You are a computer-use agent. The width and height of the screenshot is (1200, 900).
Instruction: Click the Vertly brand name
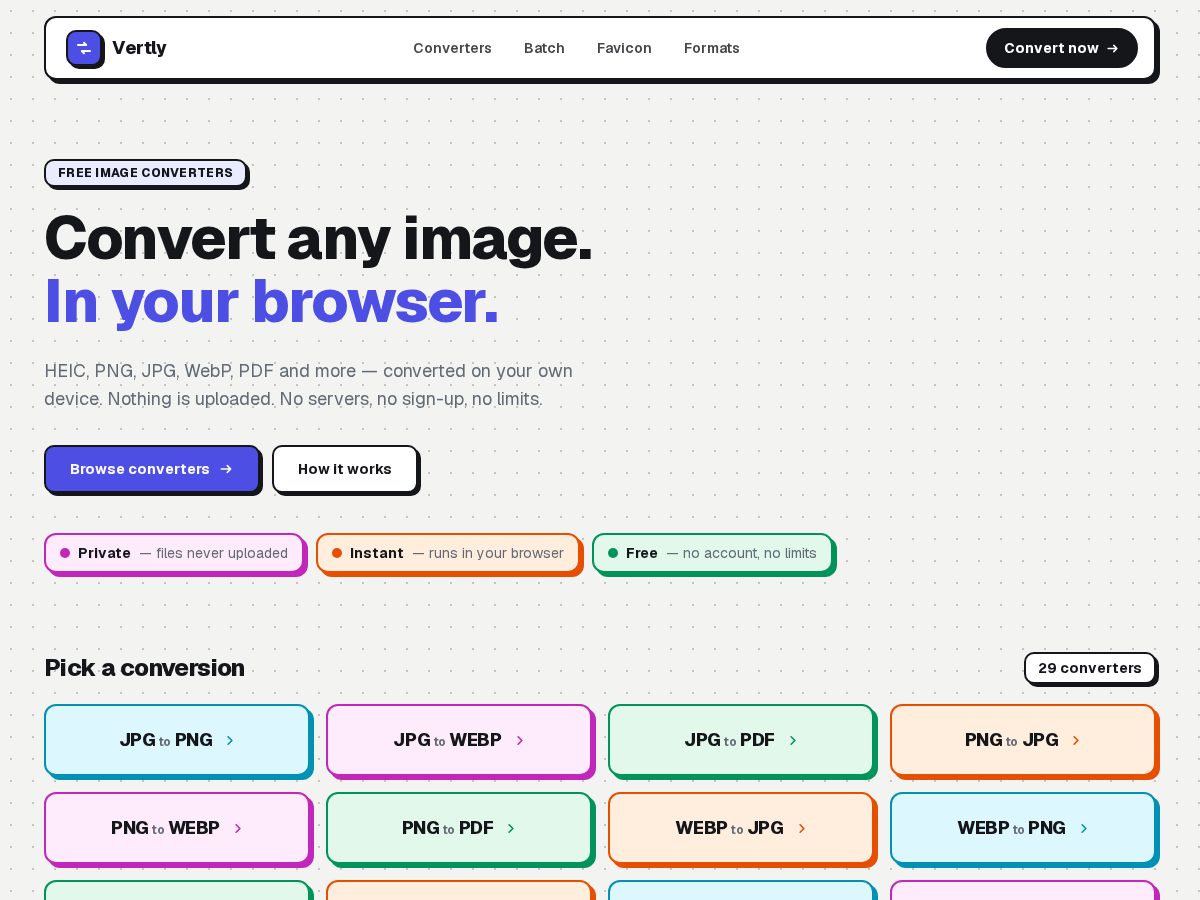point(139,48)
